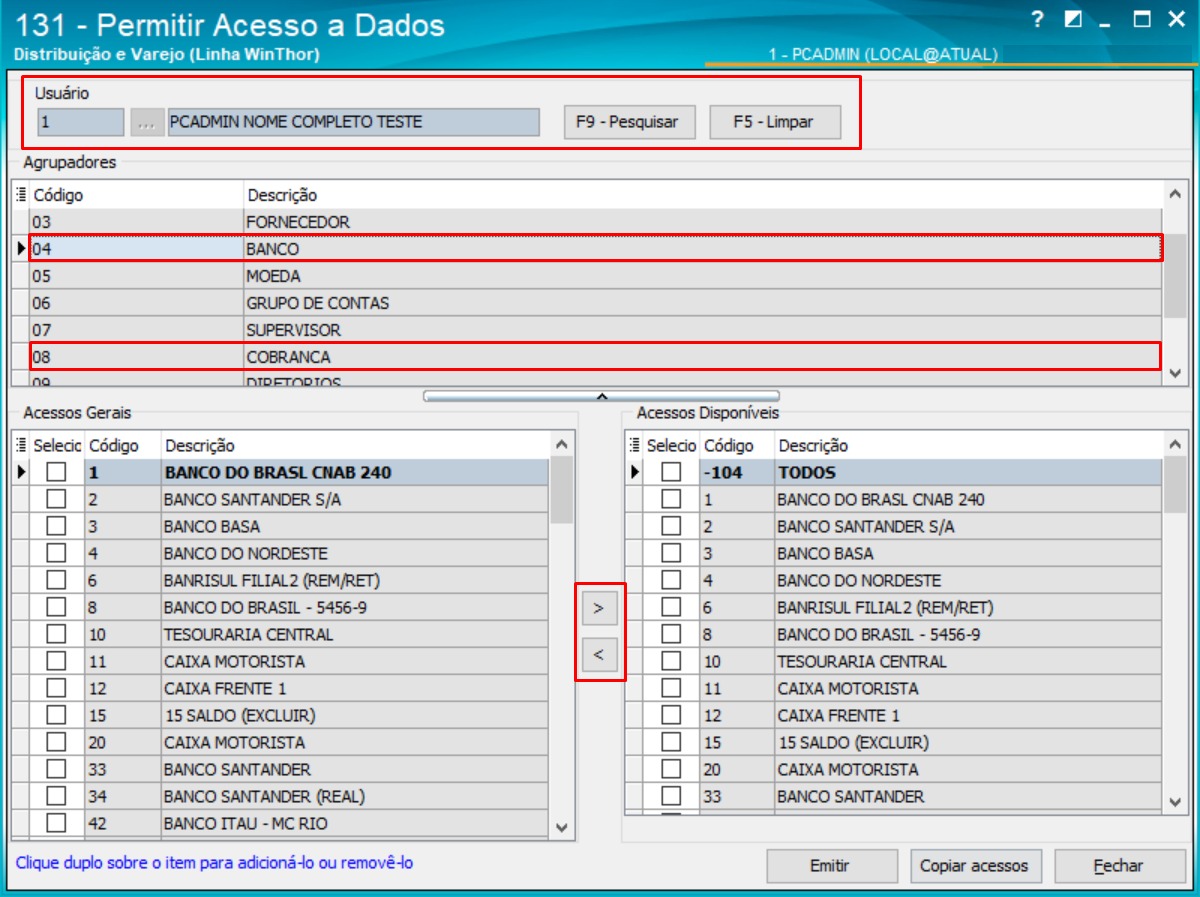Check BANCO DO BRASL CNAB 240 in Acessos Gerais
Screen dimensions: 1200x897
[57, 472]
